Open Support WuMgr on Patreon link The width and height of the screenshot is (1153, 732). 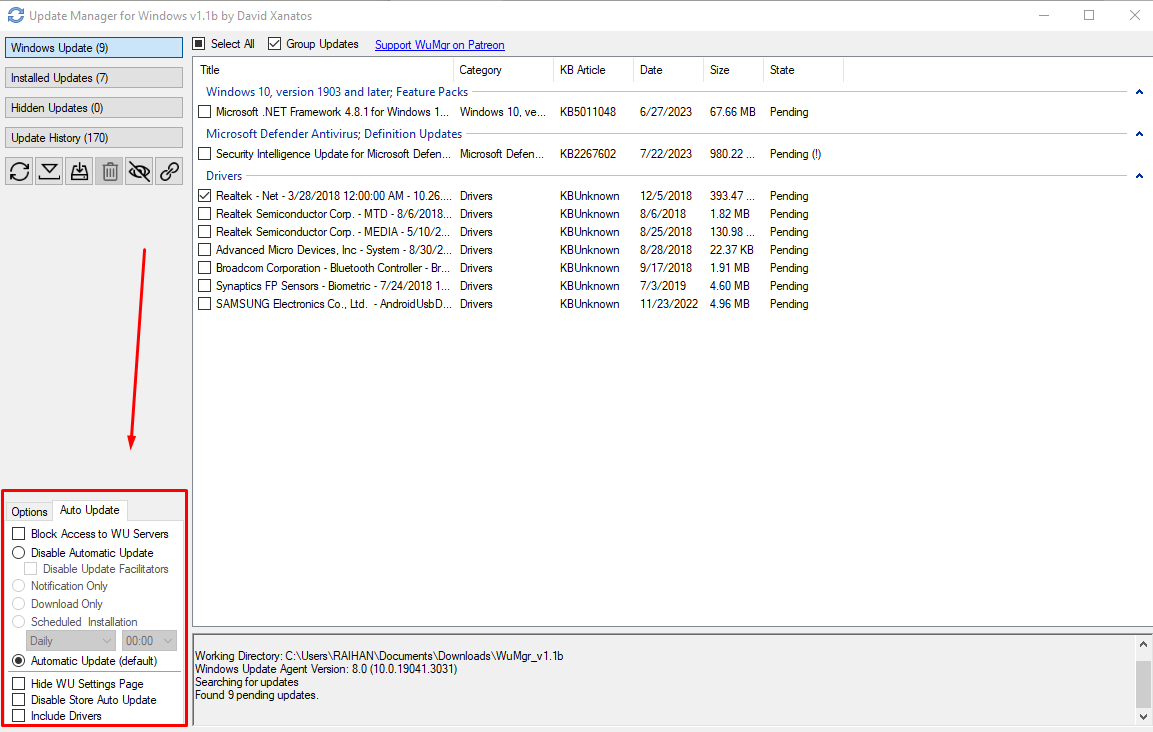(x=439, y=45)
